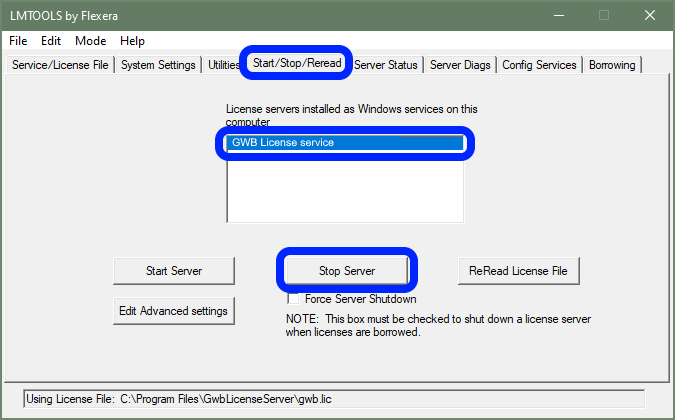
Task: Switch to Config Services tab
Action: click(x=539, y=65)
